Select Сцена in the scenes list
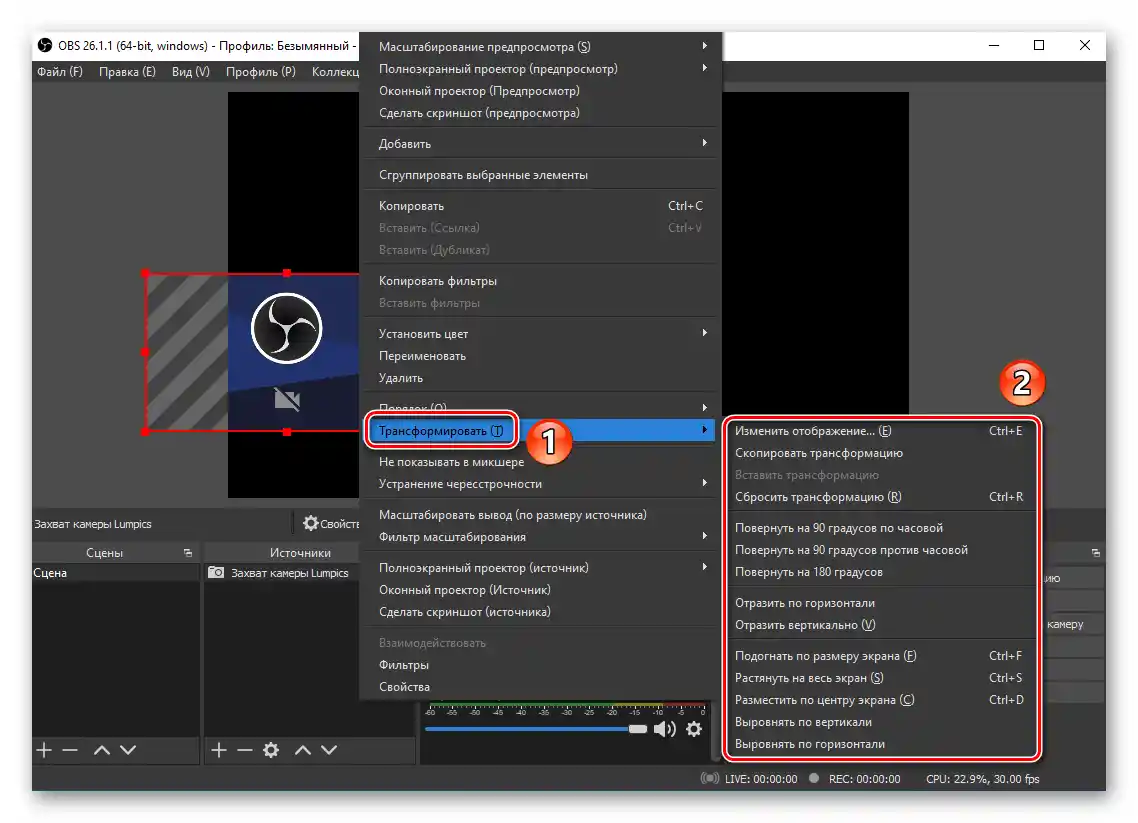The width and height of the screenshot is (1138, 823). coord(115,573)
